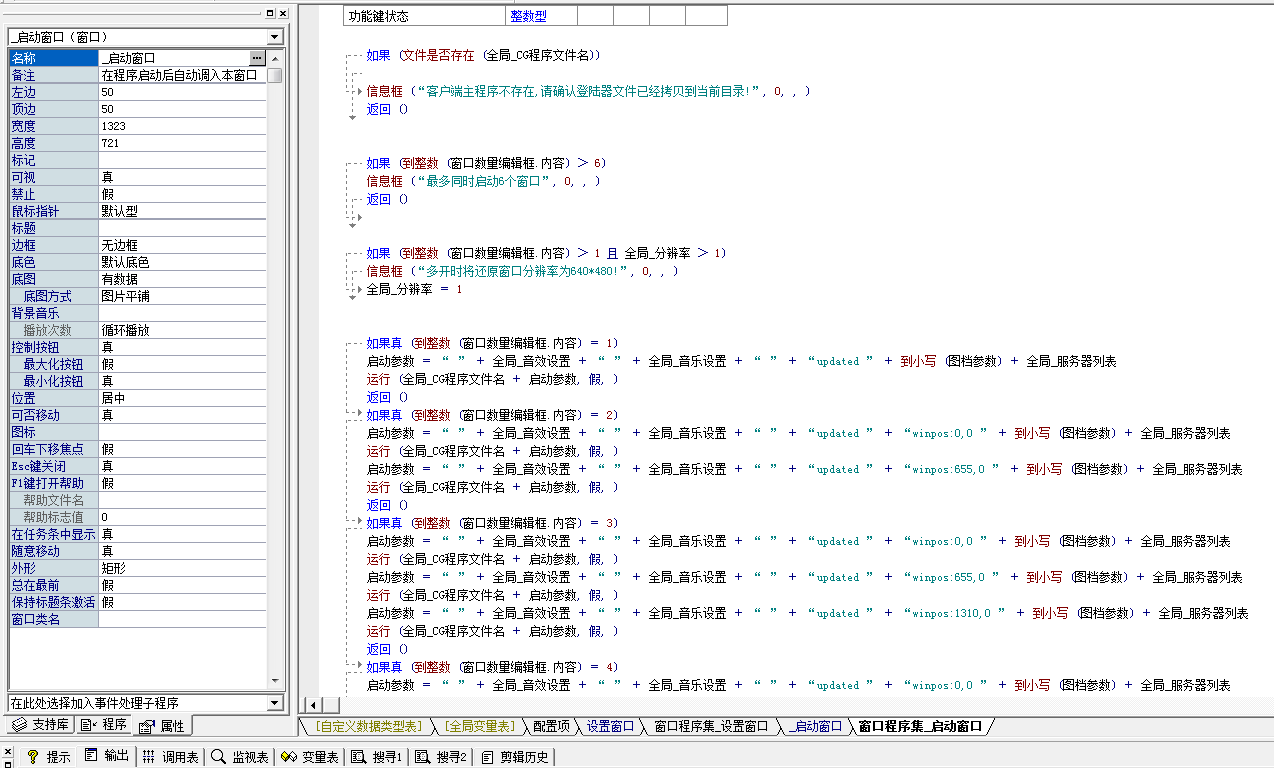Image resolution: width=1274 pixels, height=768 pixels.
Task: Select the 底图 value 有数据
Action: [182, 279]
